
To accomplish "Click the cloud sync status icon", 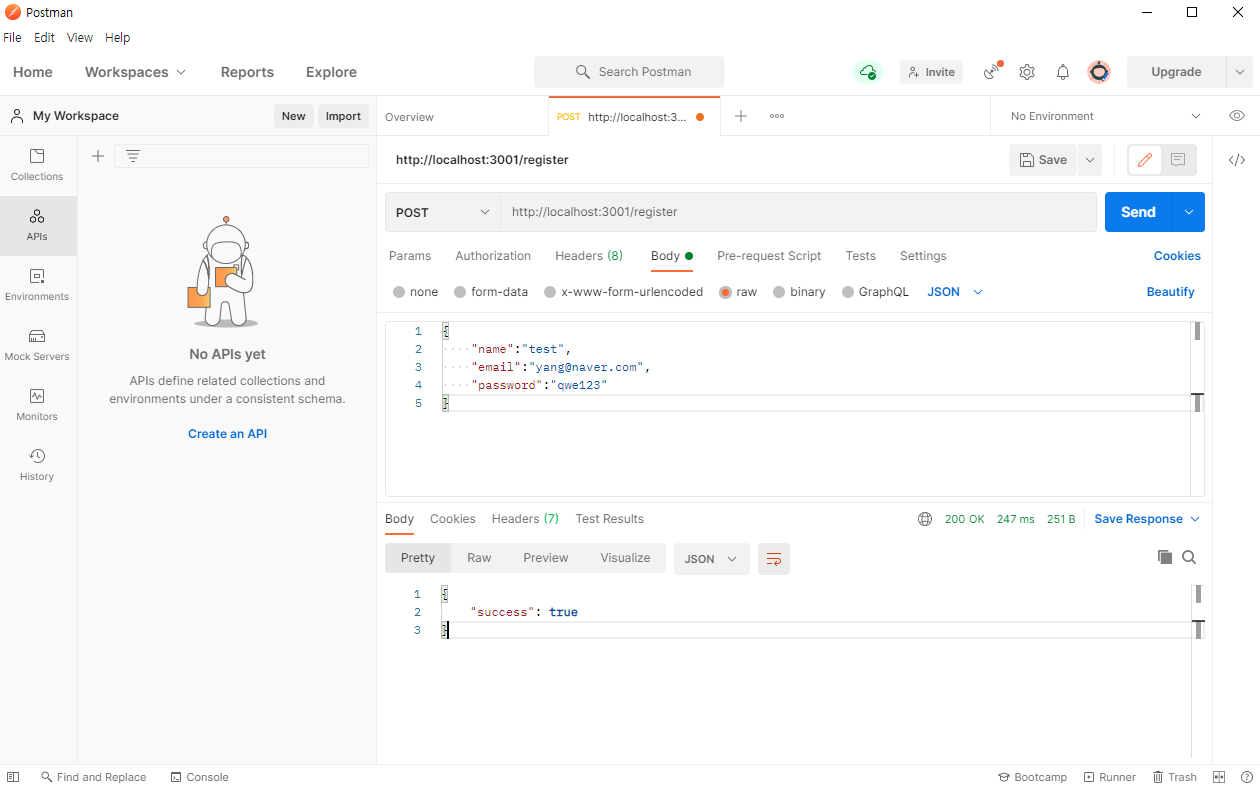I will [x=868, y=72].
